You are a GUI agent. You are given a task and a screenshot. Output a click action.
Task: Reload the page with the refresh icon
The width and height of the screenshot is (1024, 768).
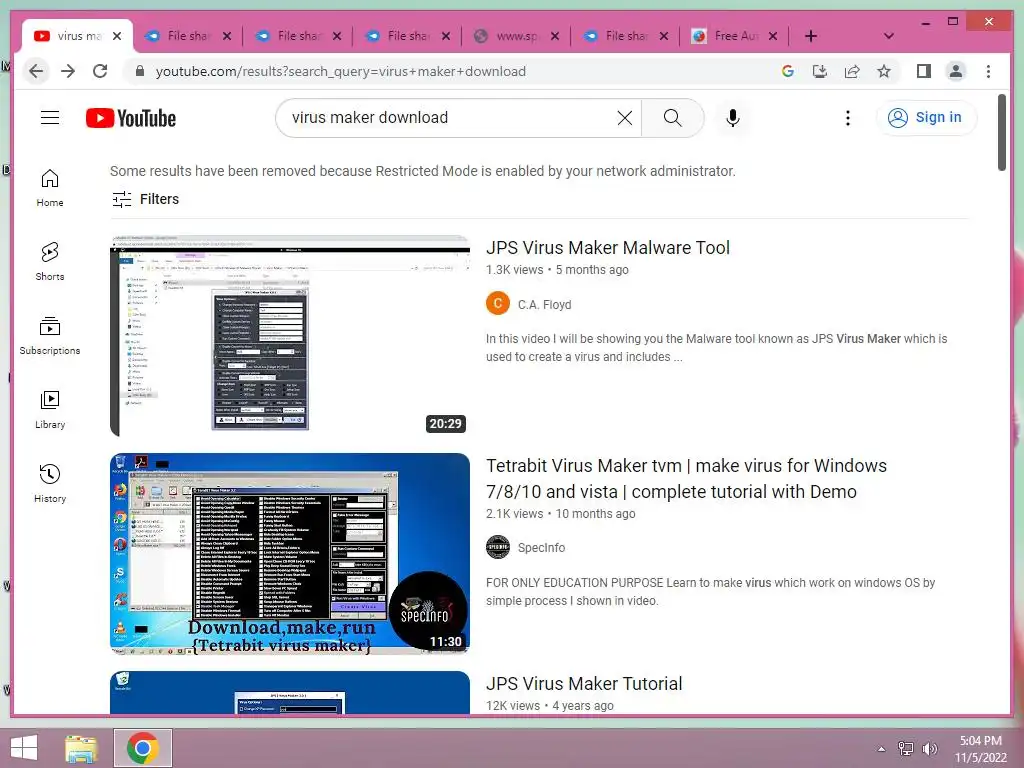100,71
